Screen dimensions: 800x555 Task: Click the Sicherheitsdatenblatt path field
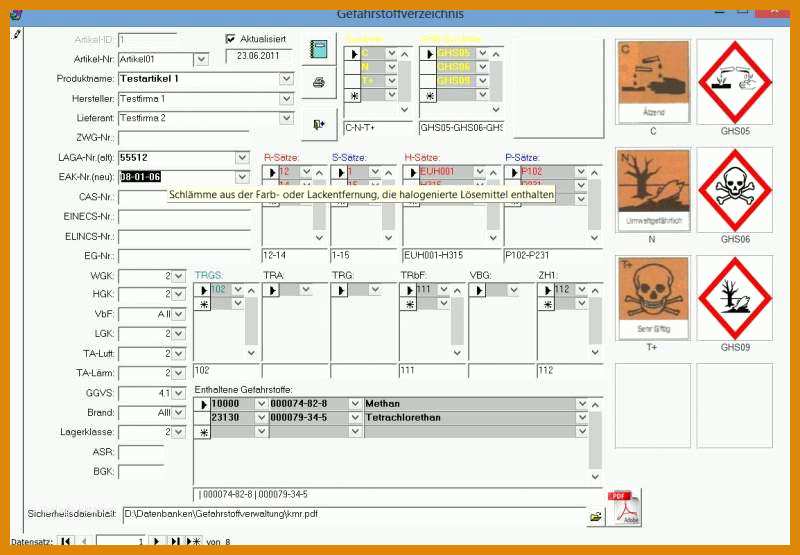[x=355, y=515]
